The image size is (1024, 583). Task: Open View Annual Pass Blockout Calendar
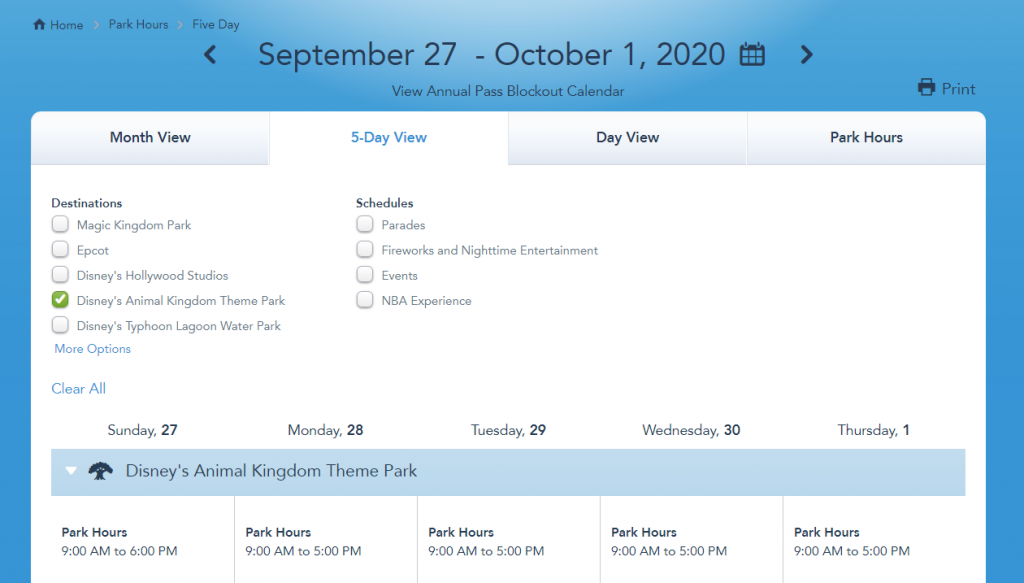[508, 91]
